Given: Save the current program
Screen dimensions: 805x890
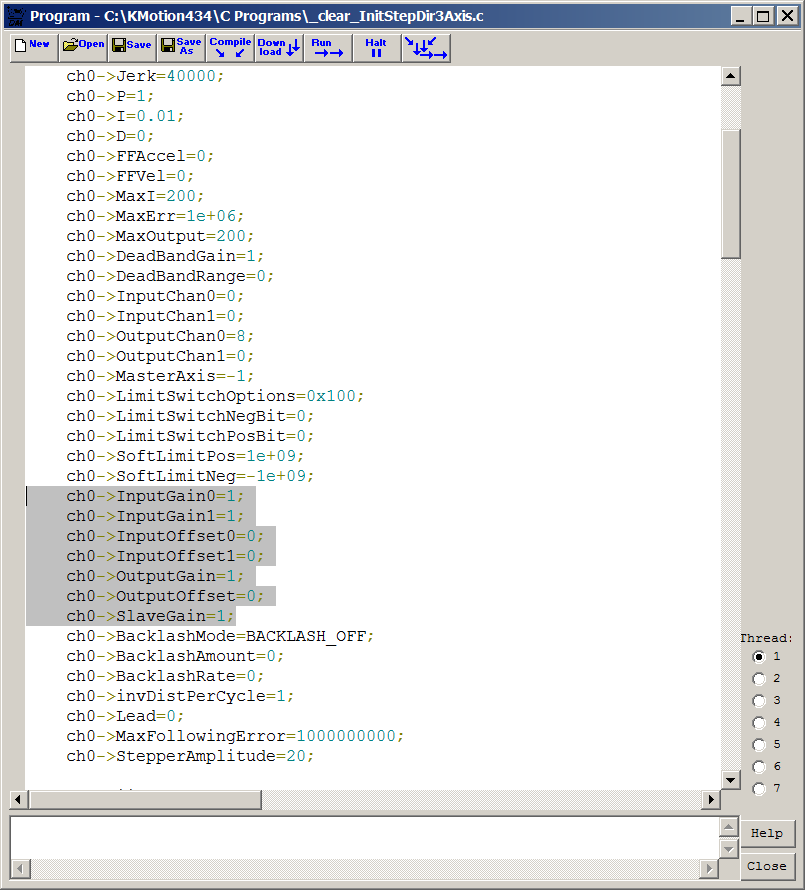Looking at the screenshot, I should pyautogui.click(x=132, y=48).
